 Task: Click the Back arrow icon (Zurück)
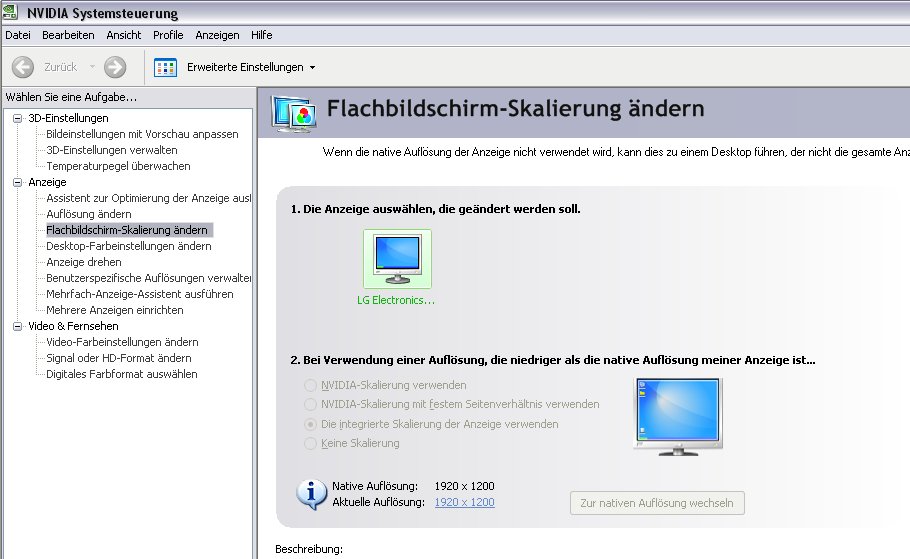tap(23, 67)
